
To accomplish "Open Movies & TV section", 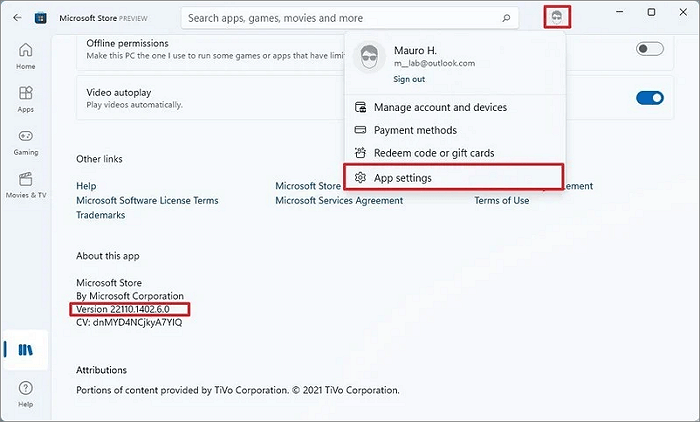I will click(25, 184).
